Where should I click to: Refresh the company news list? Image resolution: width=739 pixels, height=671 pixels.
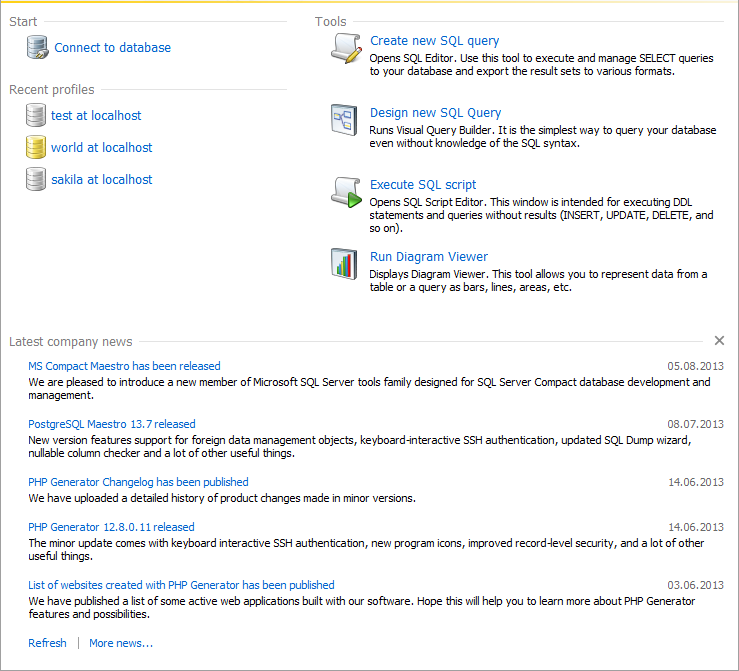(47, 643)
